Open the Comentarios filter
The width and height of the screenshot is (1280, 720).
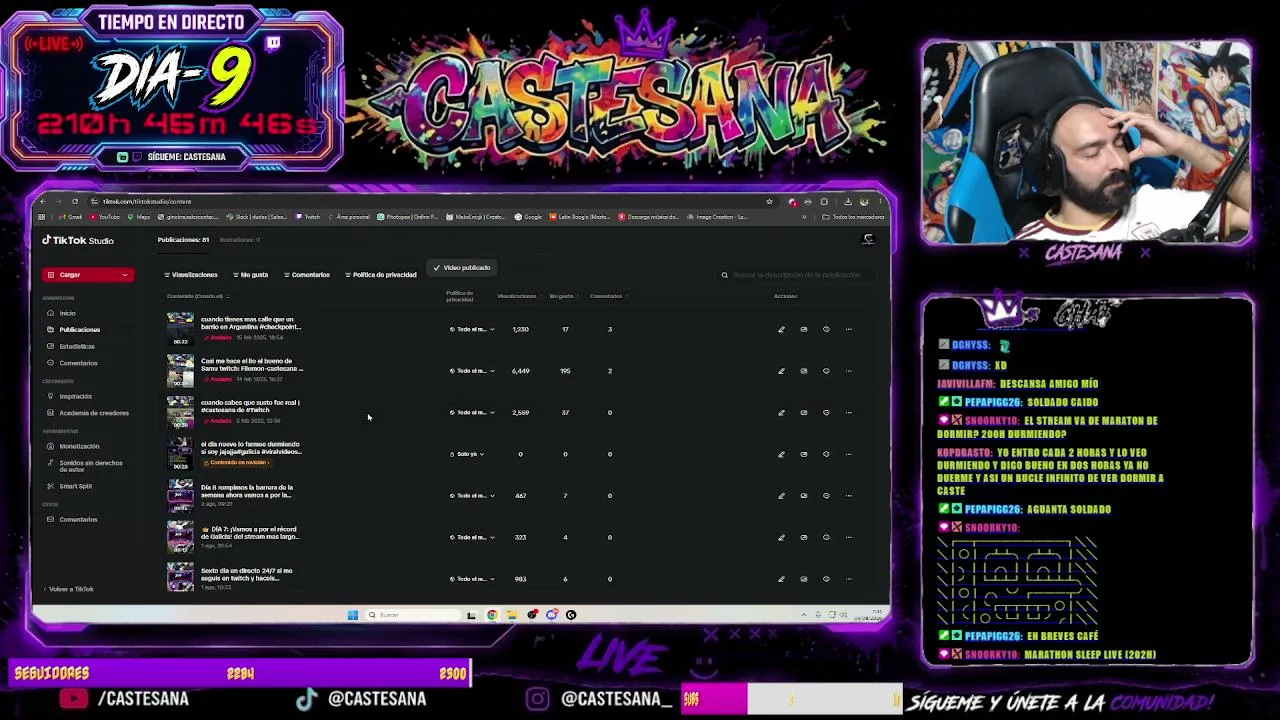coord(307,275)
